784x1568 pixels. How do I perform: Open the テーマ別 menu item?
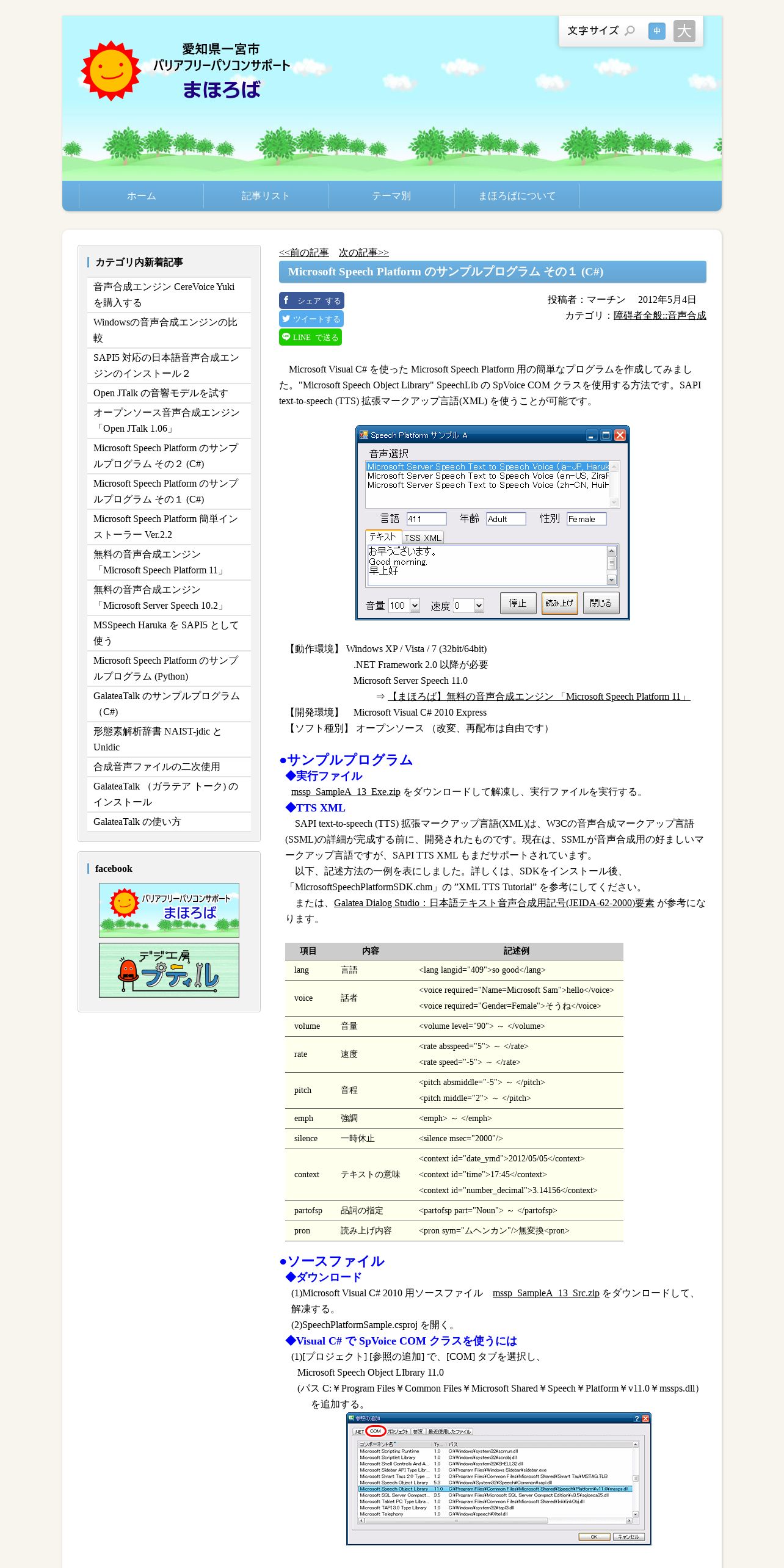pos(391,196)
